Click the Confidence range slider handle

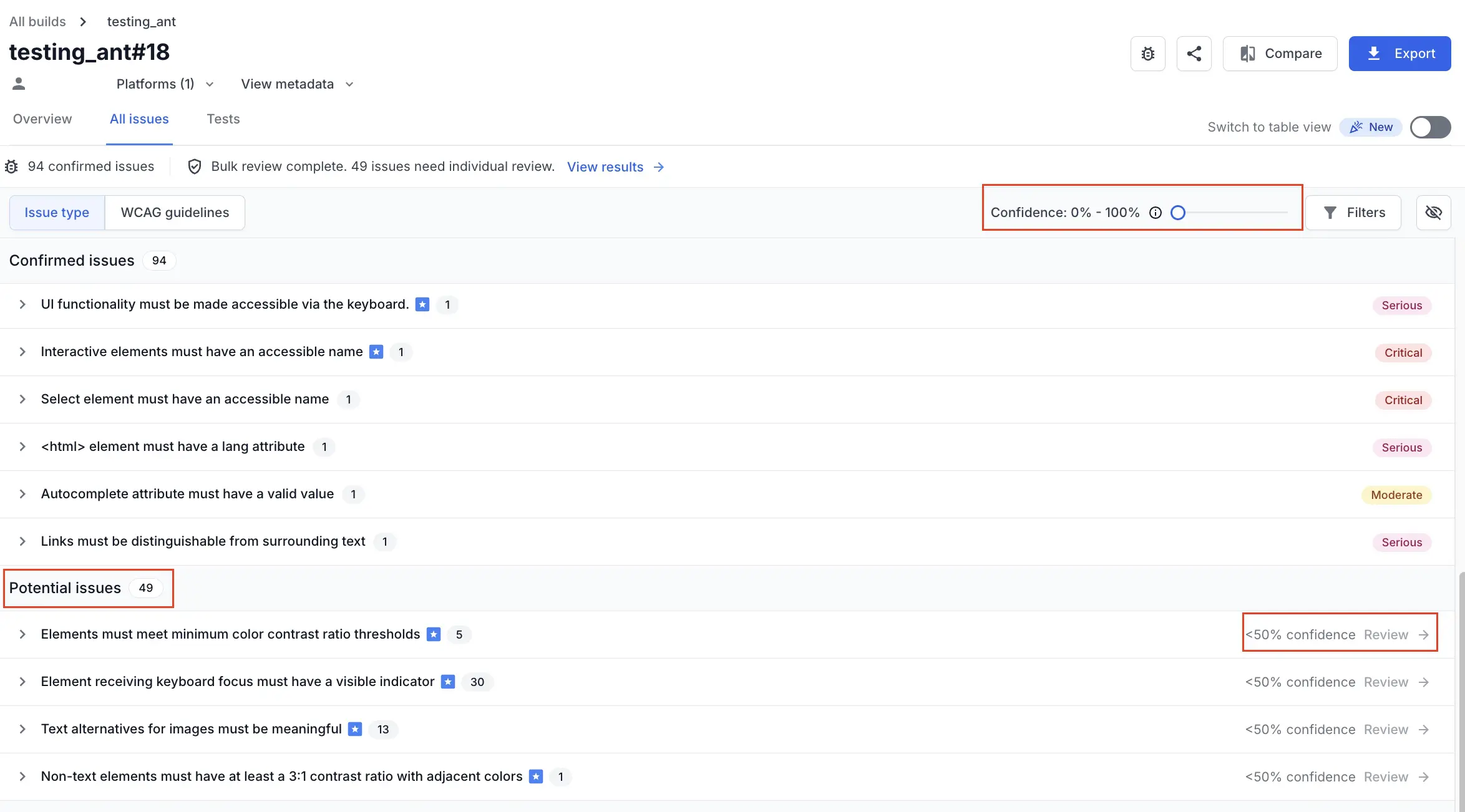point(1178,213)
